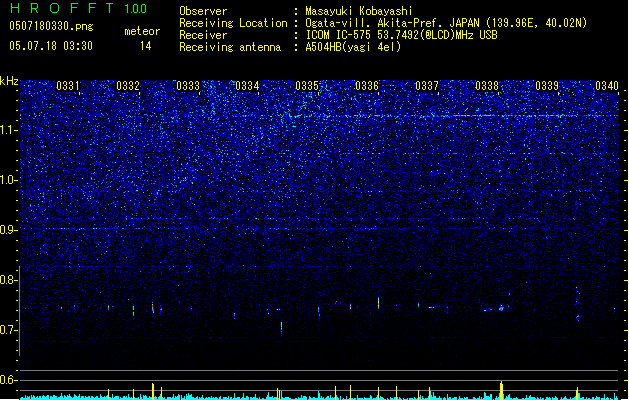Viewport: 629px width, 400px height.
Task: Click the 0340 time marker
Action: pos(607,86)
